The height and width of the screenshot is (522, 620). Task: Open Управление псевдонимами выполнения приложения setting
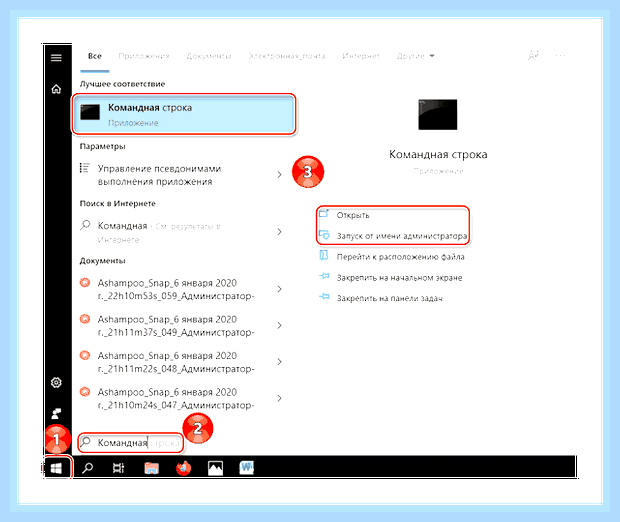(x=159, y=175)
